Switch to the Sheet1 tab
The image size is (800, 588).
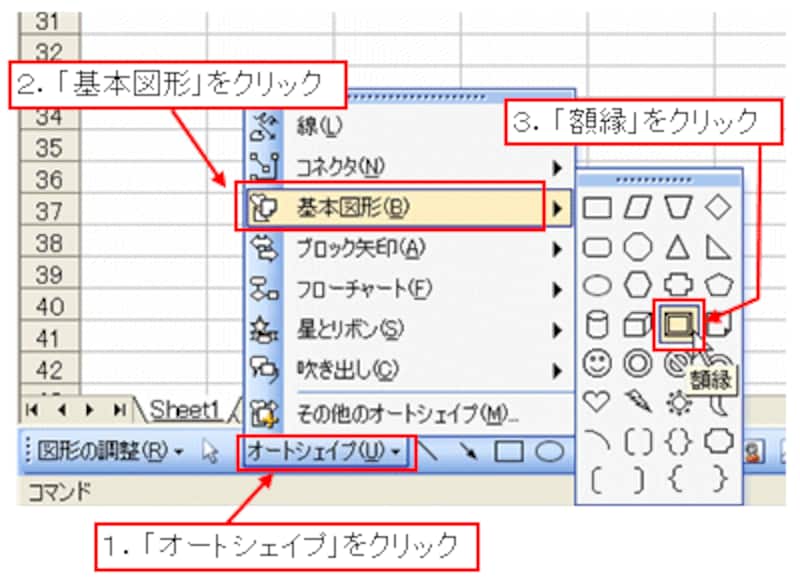click(185, 410)
